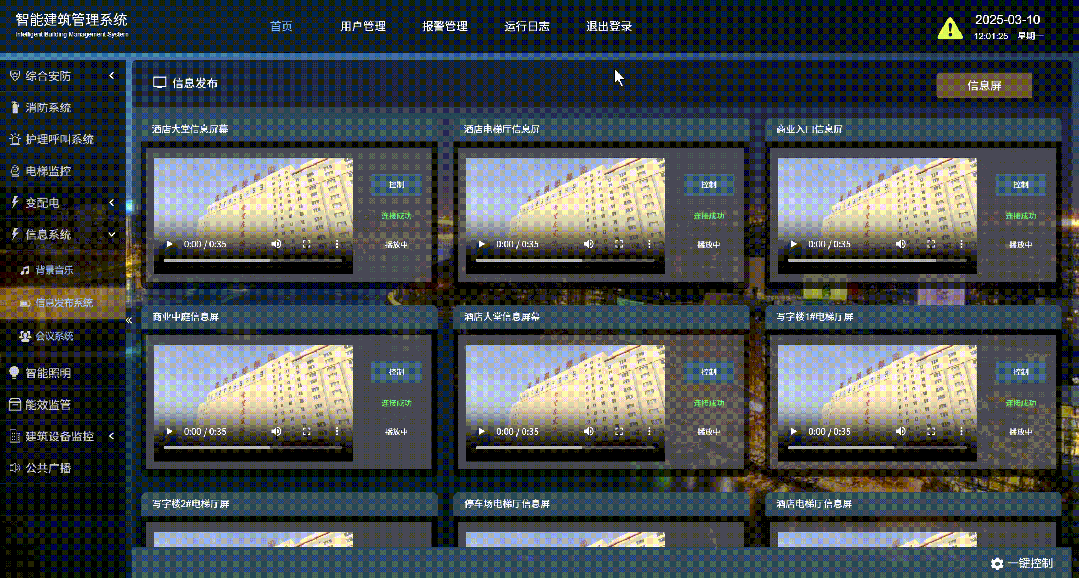1079x578 pixels.
Task: Click the music note icon of 背景音乐
Action: (x=25, y=270)
